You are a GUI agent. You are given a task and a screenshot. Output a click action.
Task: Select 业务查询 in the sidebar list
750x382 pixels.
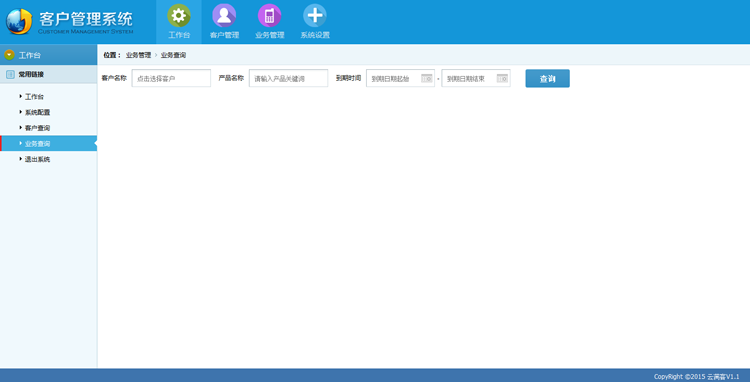coord(48,143)
